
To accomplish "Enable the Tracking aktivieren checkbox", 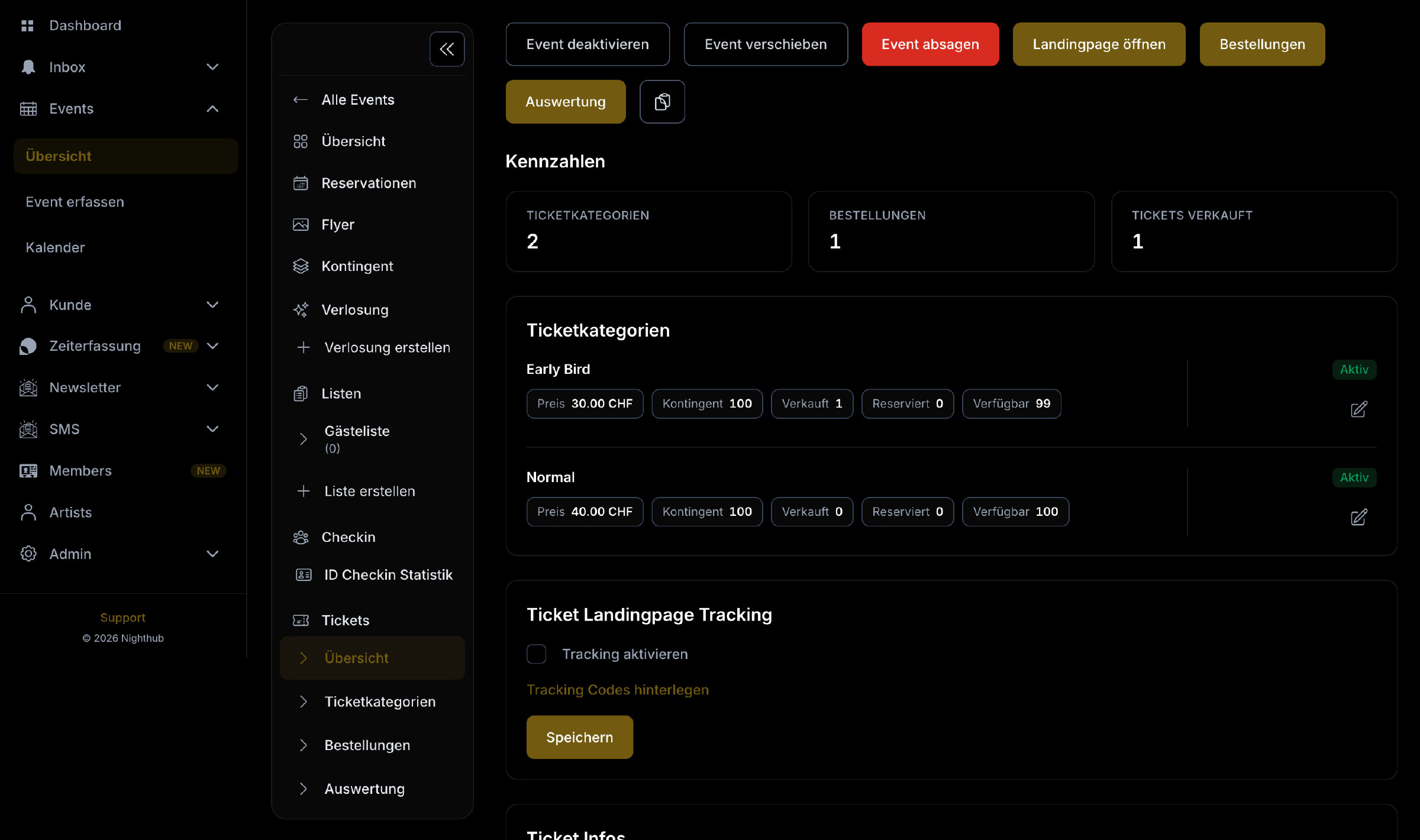I will coord(536,654).
